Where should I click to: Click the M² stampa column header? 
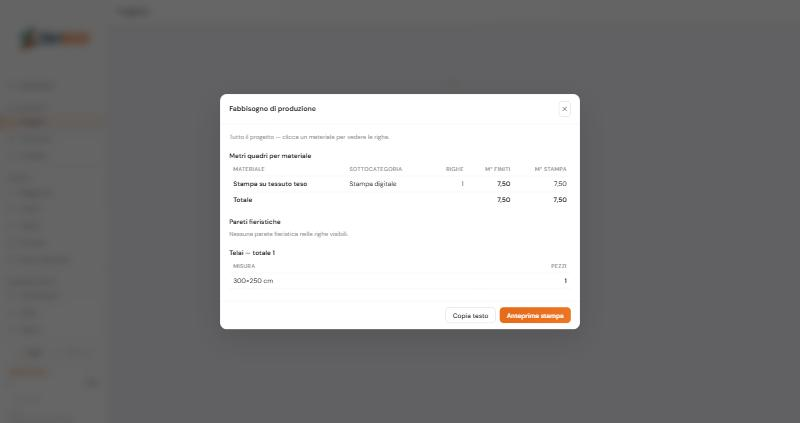coord(550,169)
